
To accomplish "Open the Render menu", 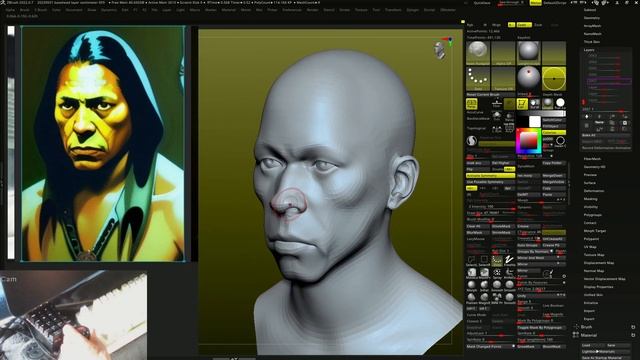I will [312, 10].
